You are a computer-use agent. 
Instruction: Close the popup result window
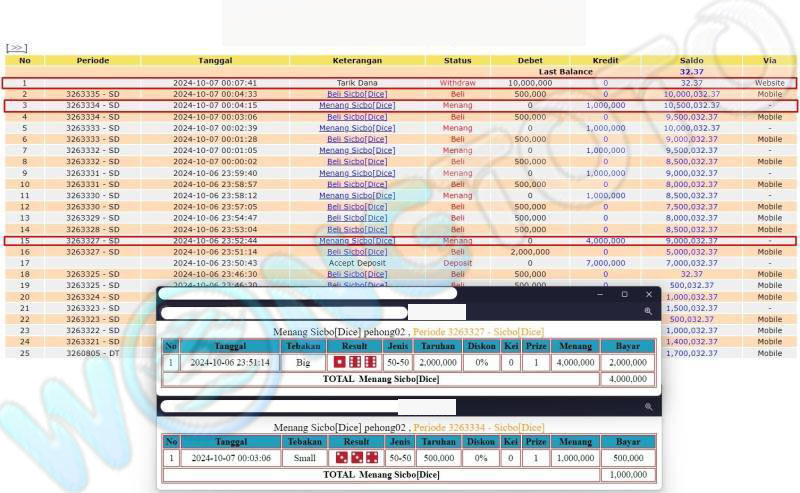coord(648,294)
